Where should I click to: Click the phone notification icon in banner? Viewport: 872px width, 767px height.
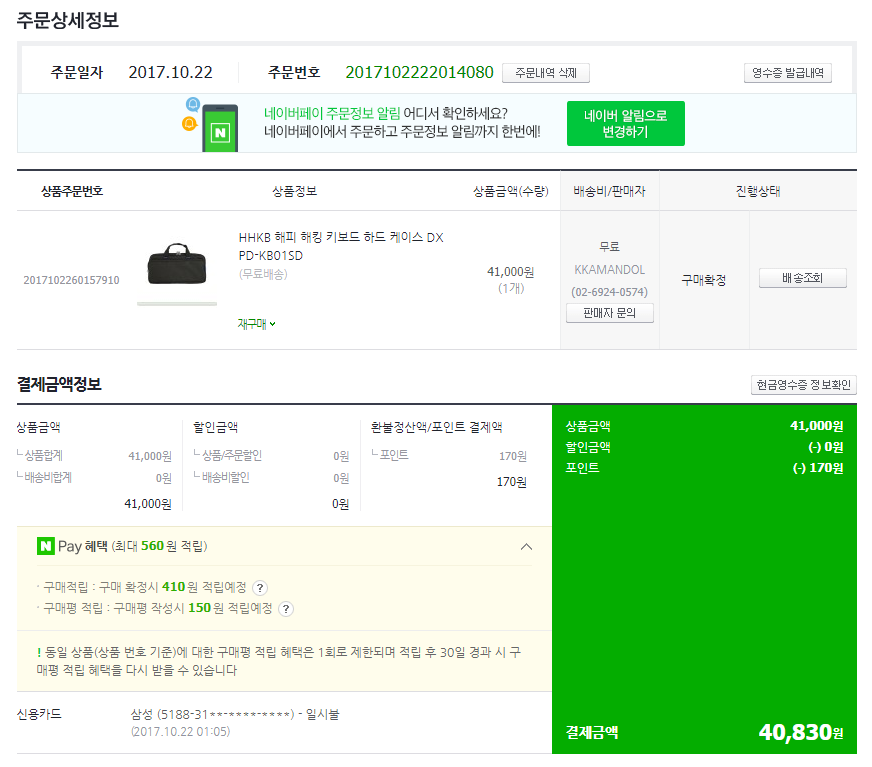click(x=220, y=128)
